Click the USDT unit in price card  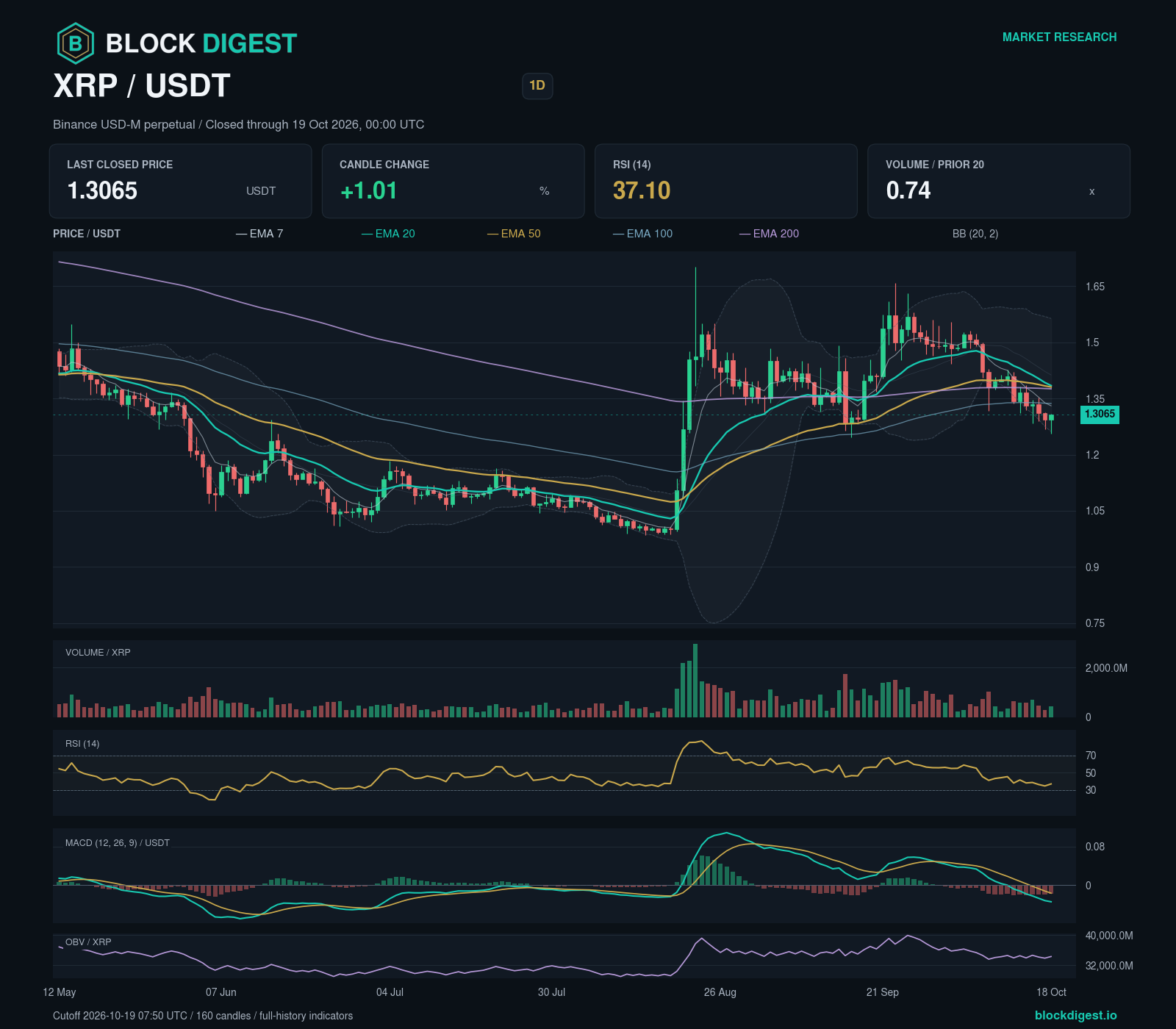(261, 191)
